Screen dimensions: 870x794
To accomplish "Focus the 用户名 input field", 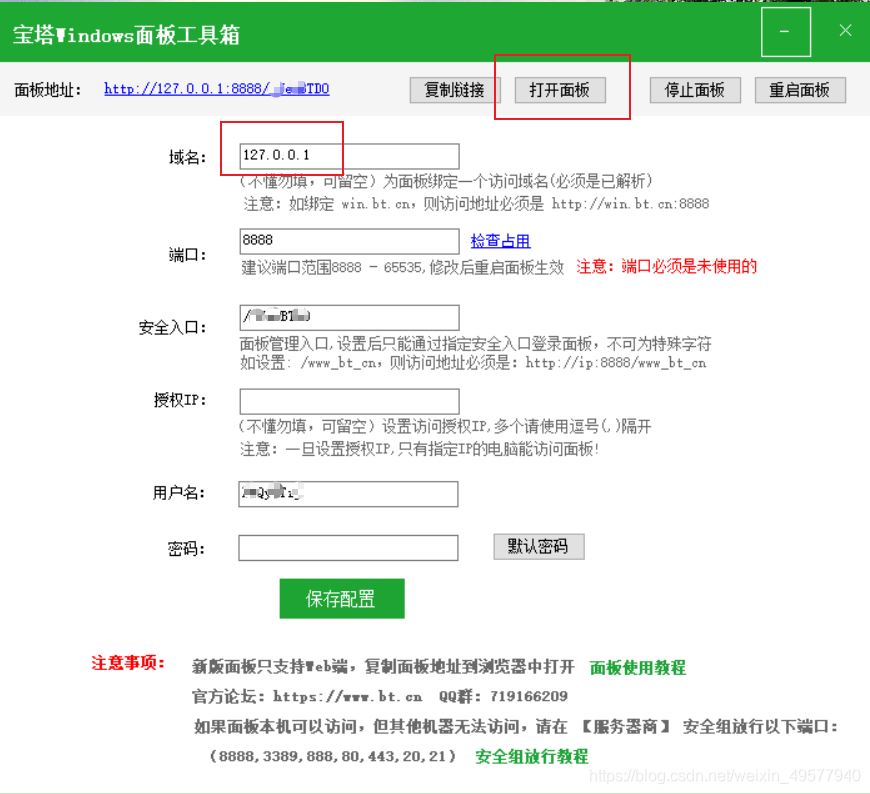I will pos(348,494).
